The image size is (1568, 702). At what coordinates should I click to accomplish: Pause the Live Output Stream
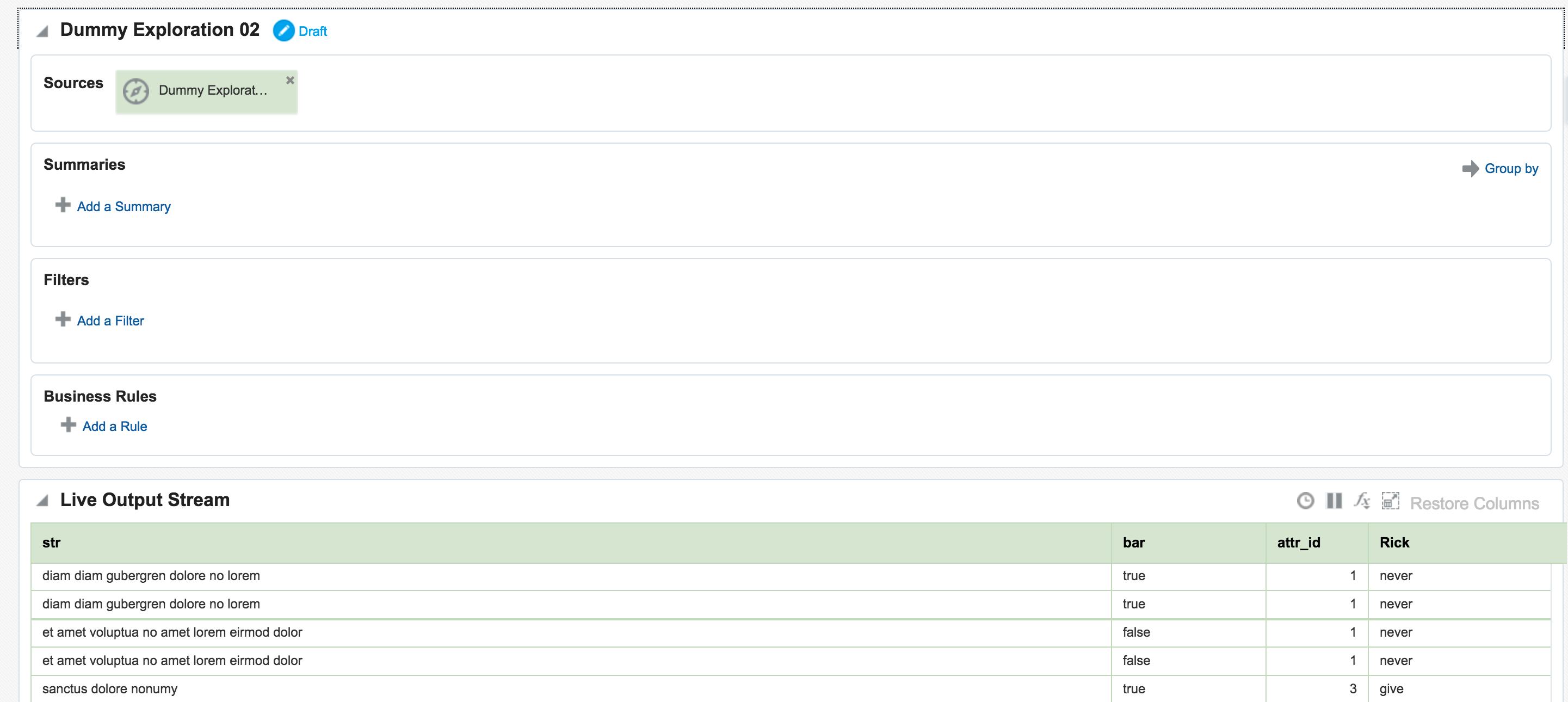click(x=1334, y=501)
